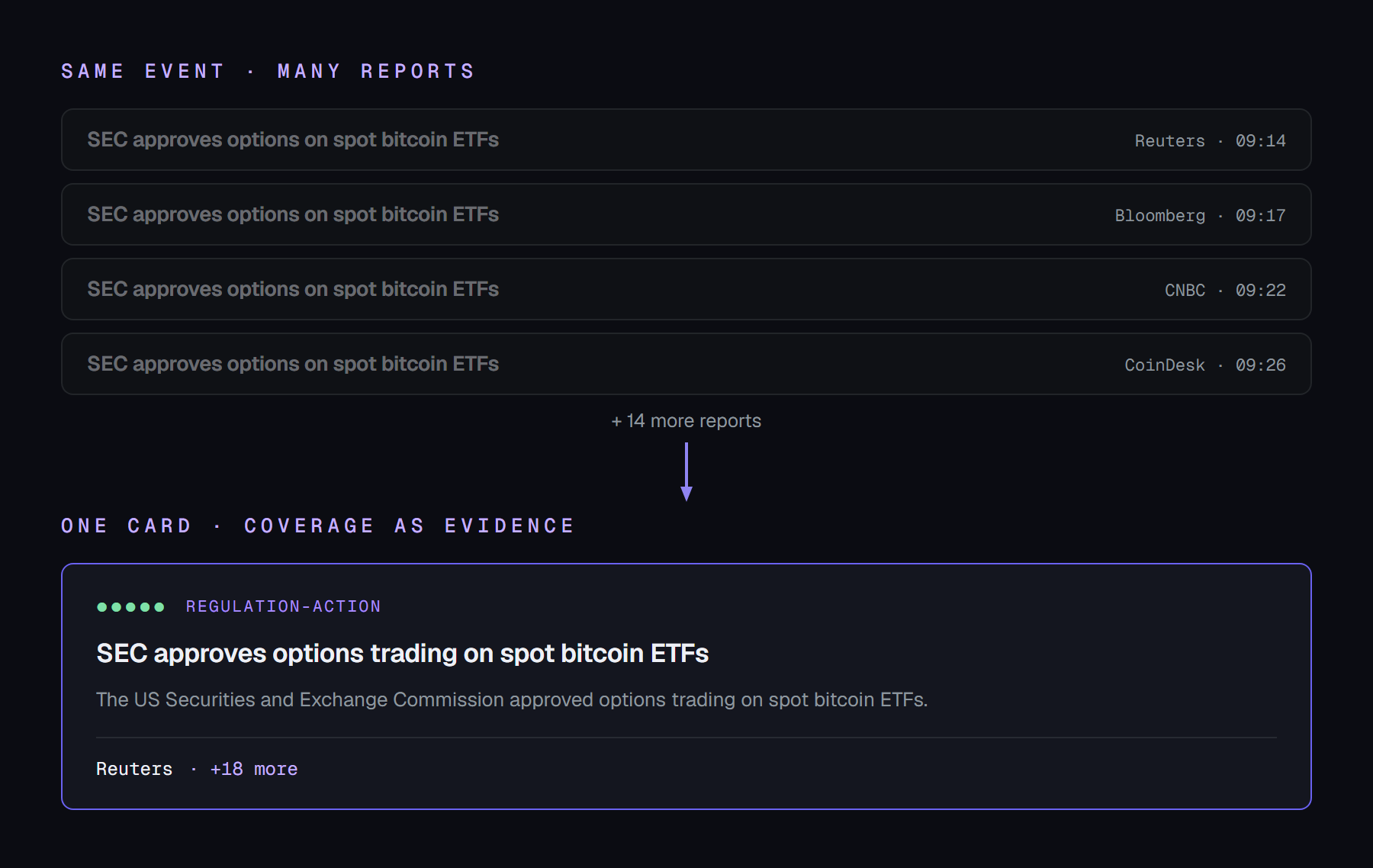
Task: Click the CNBC 09:22 timestamp
Action: coord(1261,291)
